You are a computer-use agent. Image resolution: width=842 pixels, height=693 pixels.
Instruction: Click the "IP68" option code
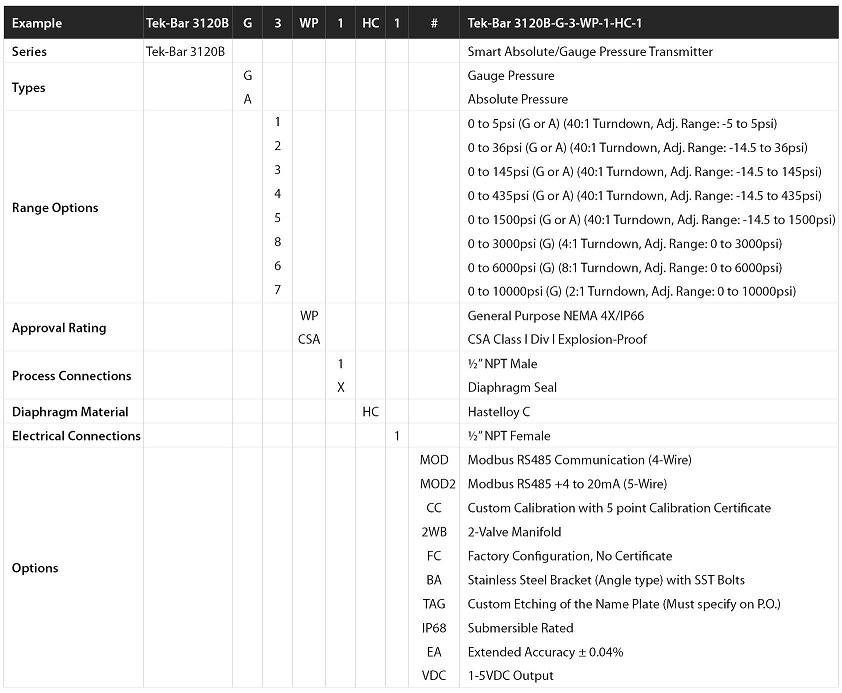coord(434,628)
